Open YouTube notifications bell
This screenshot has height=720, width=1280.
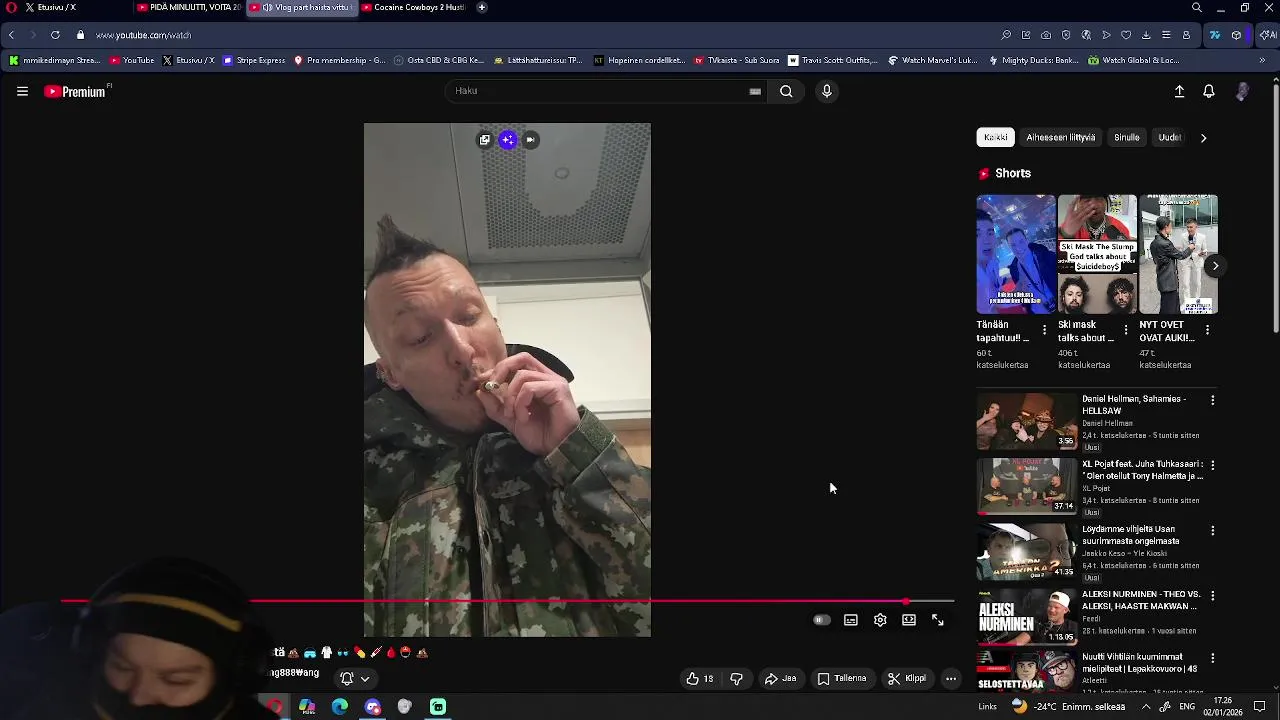coord(1209,91)
